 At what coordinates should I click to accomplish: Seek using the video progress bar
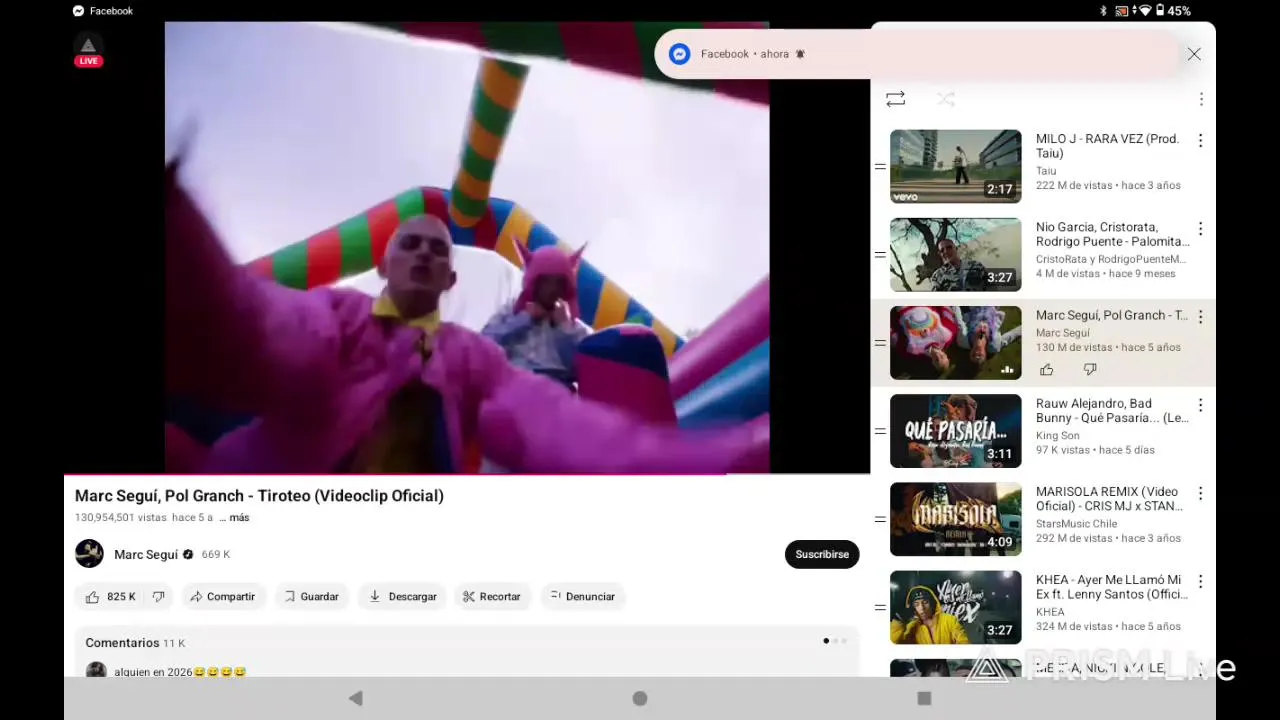pos(467,473)
